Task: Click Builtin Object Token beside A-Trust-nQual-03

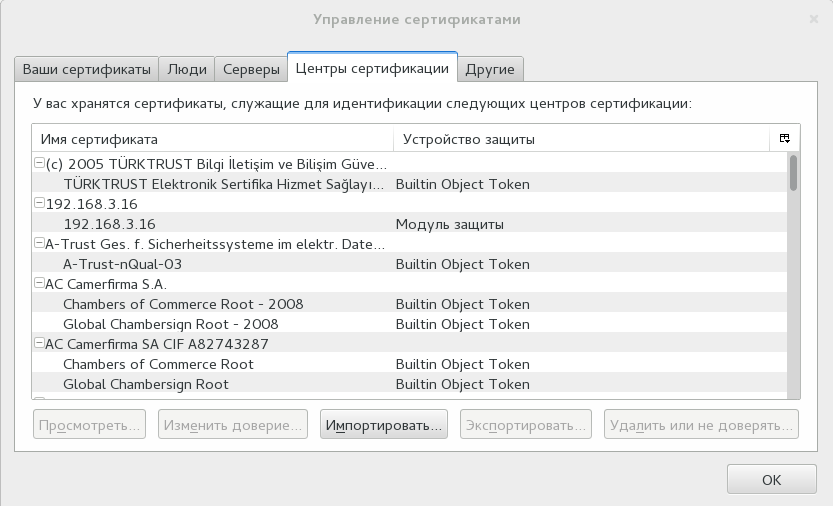Action: tap(462, 264)
